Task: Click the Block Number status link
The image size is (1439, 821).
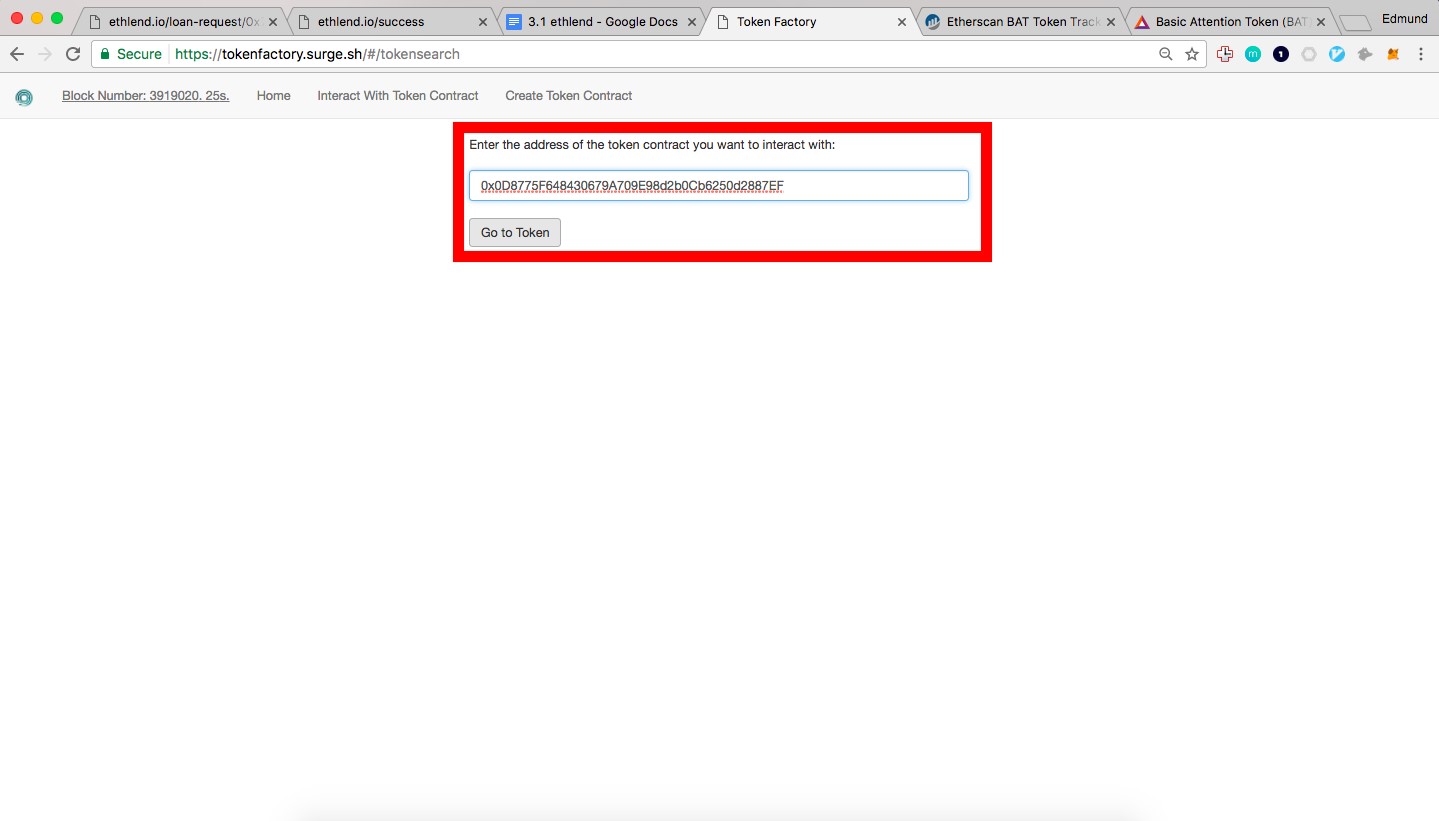Action: (x=145, y=96)
